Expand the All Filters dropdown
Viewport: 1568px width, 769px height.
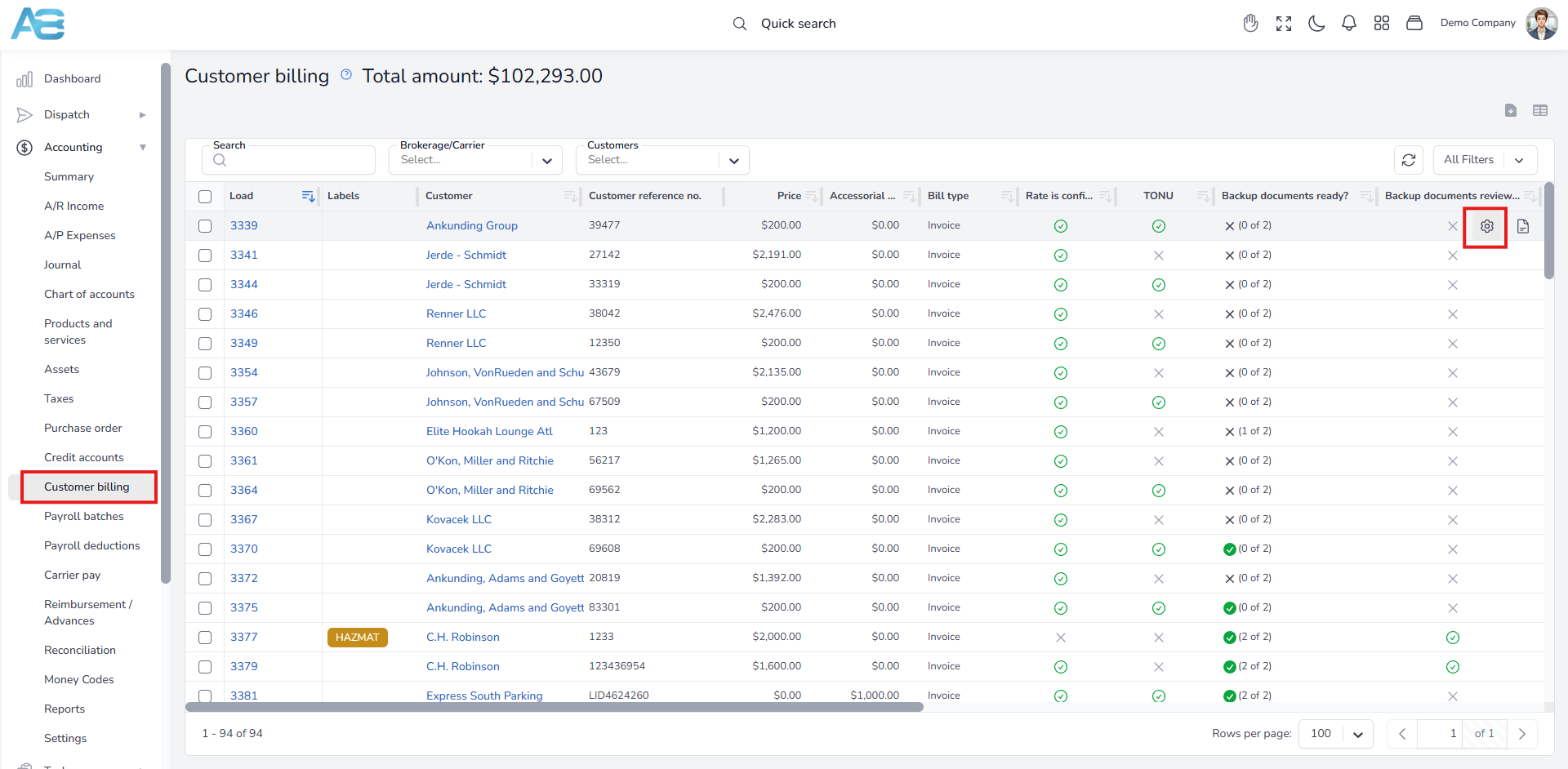tap(1486, 160)
